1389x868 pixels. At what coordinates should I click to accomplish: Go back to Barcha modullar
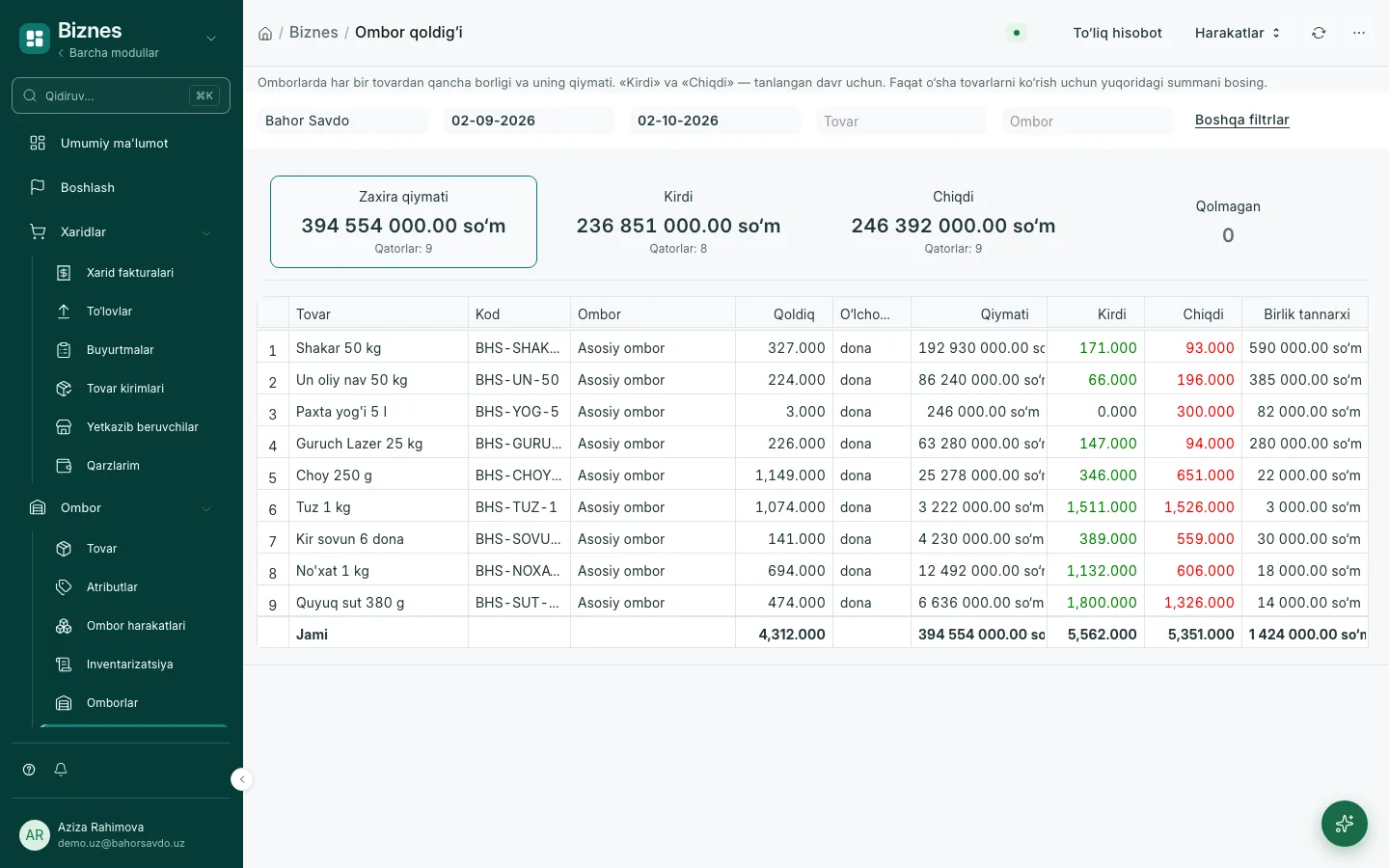[x=108, y=53]
